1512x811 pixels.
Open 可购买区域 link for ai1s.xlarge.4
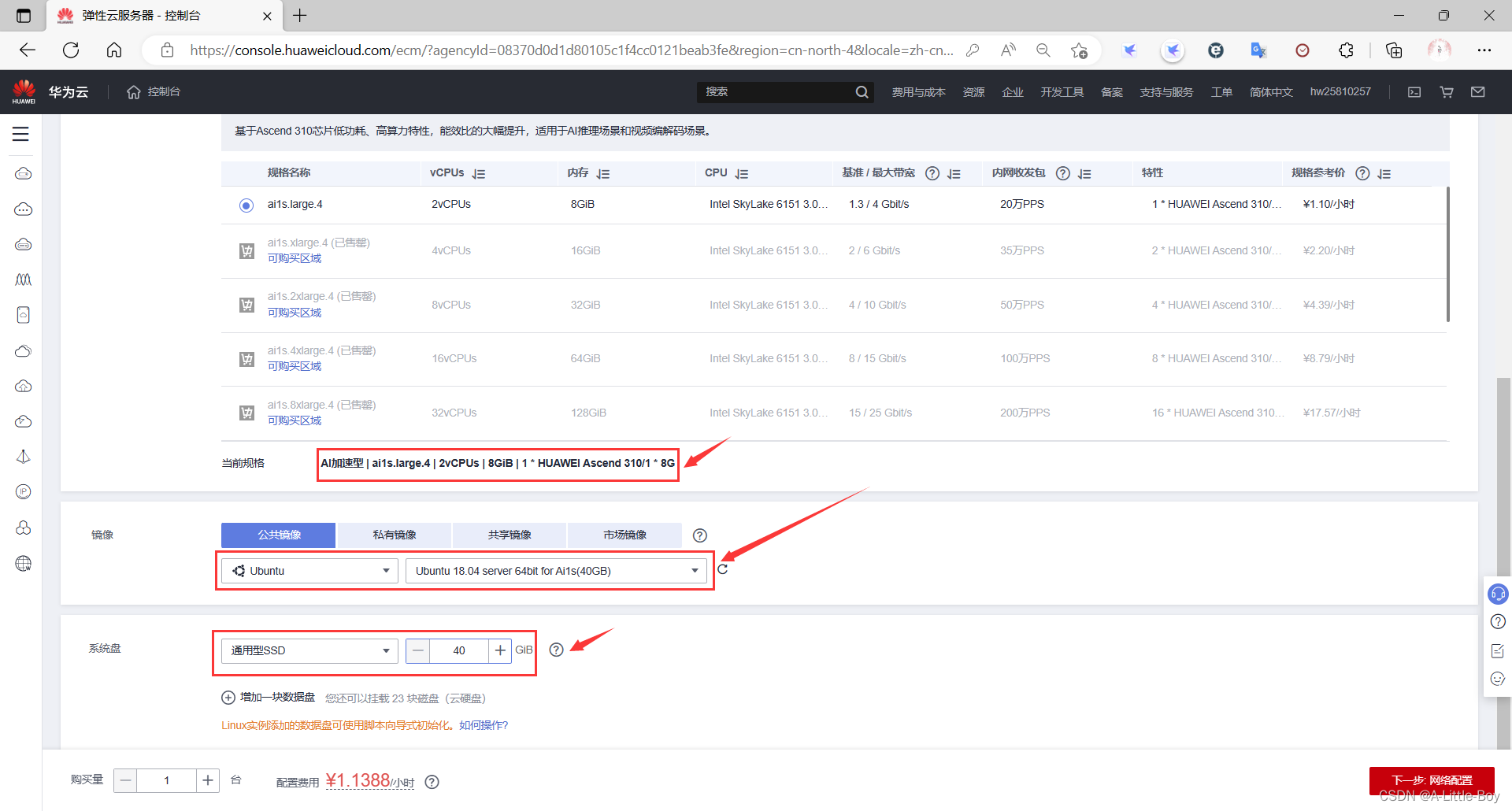point(295,259)
